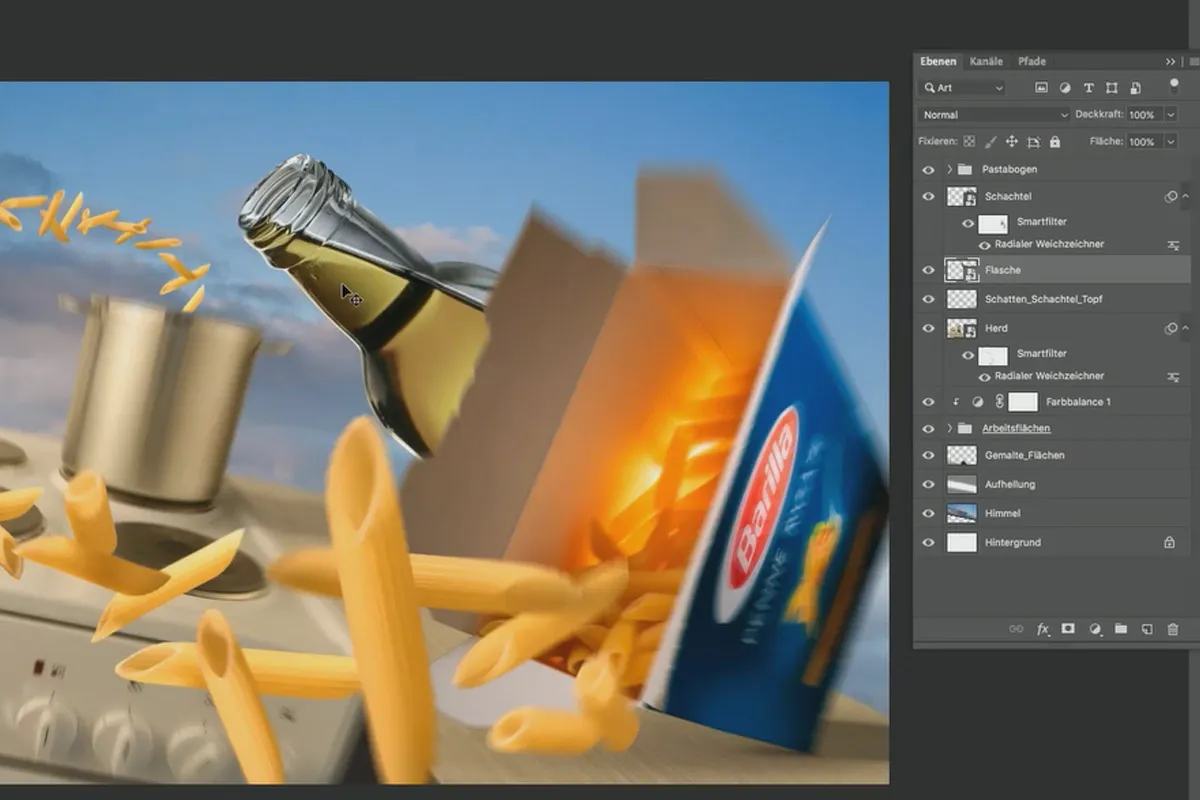This screenshot has height=800, width=1200.
Task: Add a layer style with fx
Action: point(1043,629)
